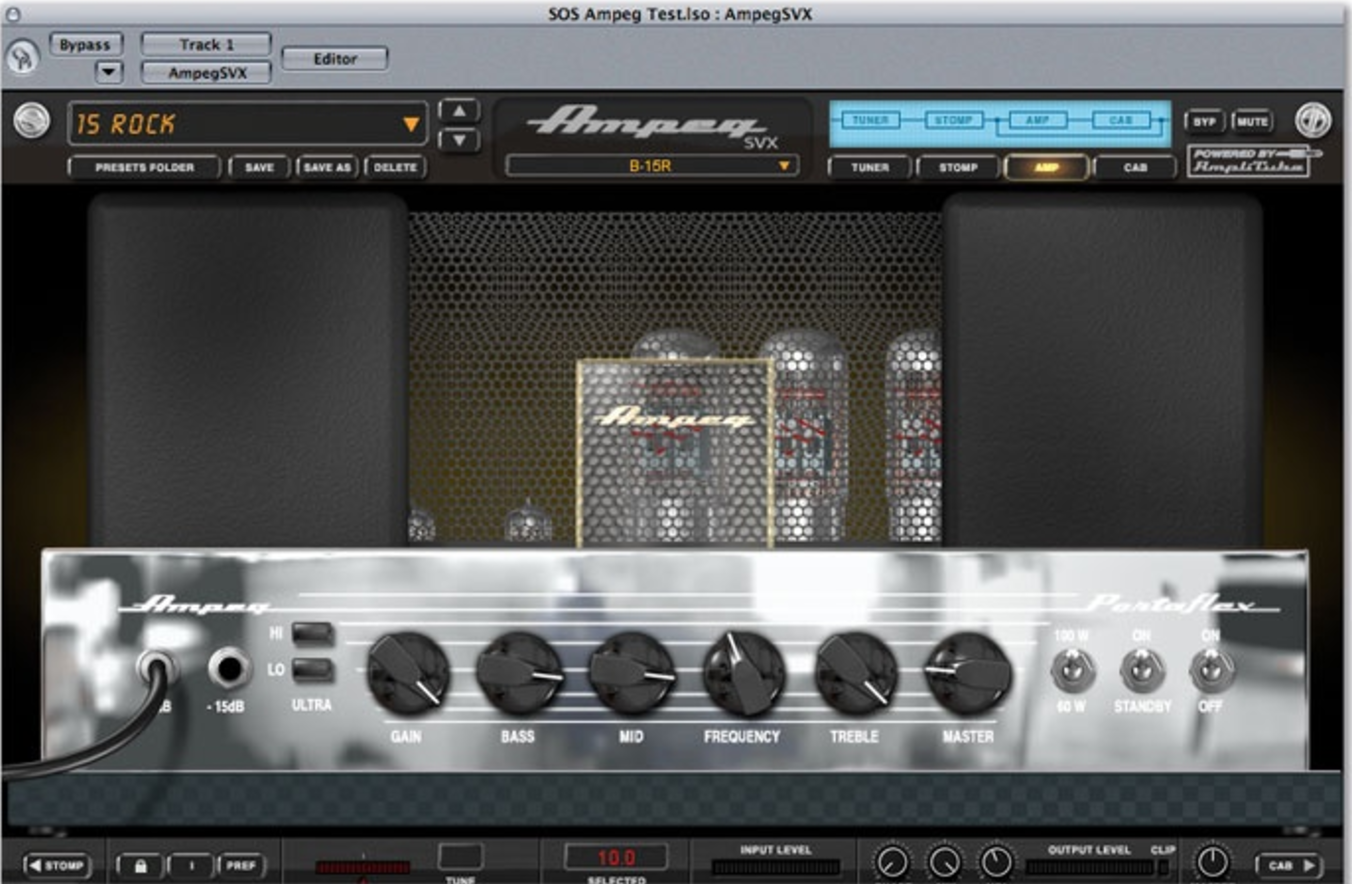
Task: Click the MID knob
Action: (x=631, y=673)
